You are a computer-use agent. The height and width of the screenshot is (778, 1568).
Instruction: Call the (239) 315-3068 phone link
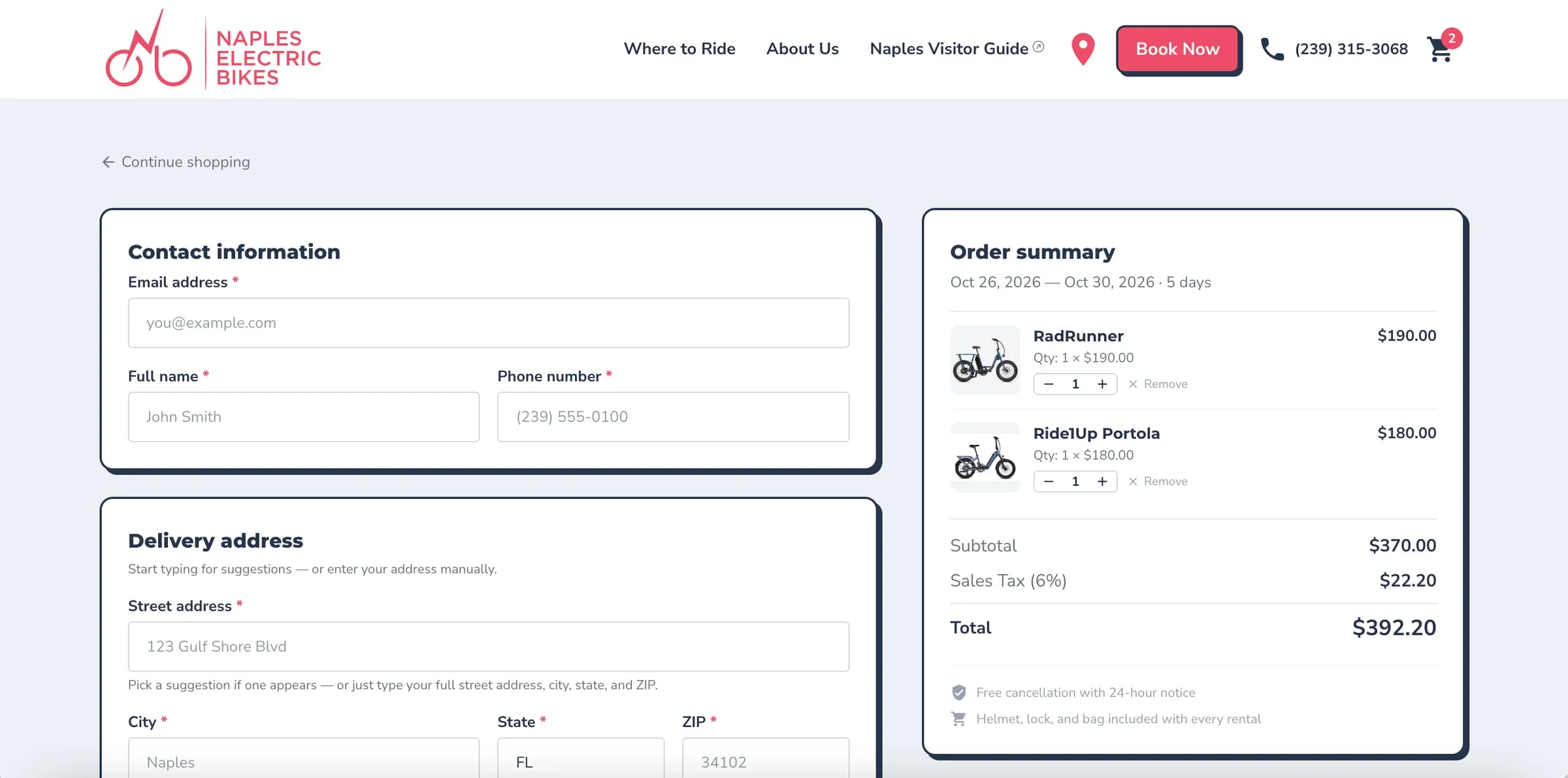[x=1351, y=49]
